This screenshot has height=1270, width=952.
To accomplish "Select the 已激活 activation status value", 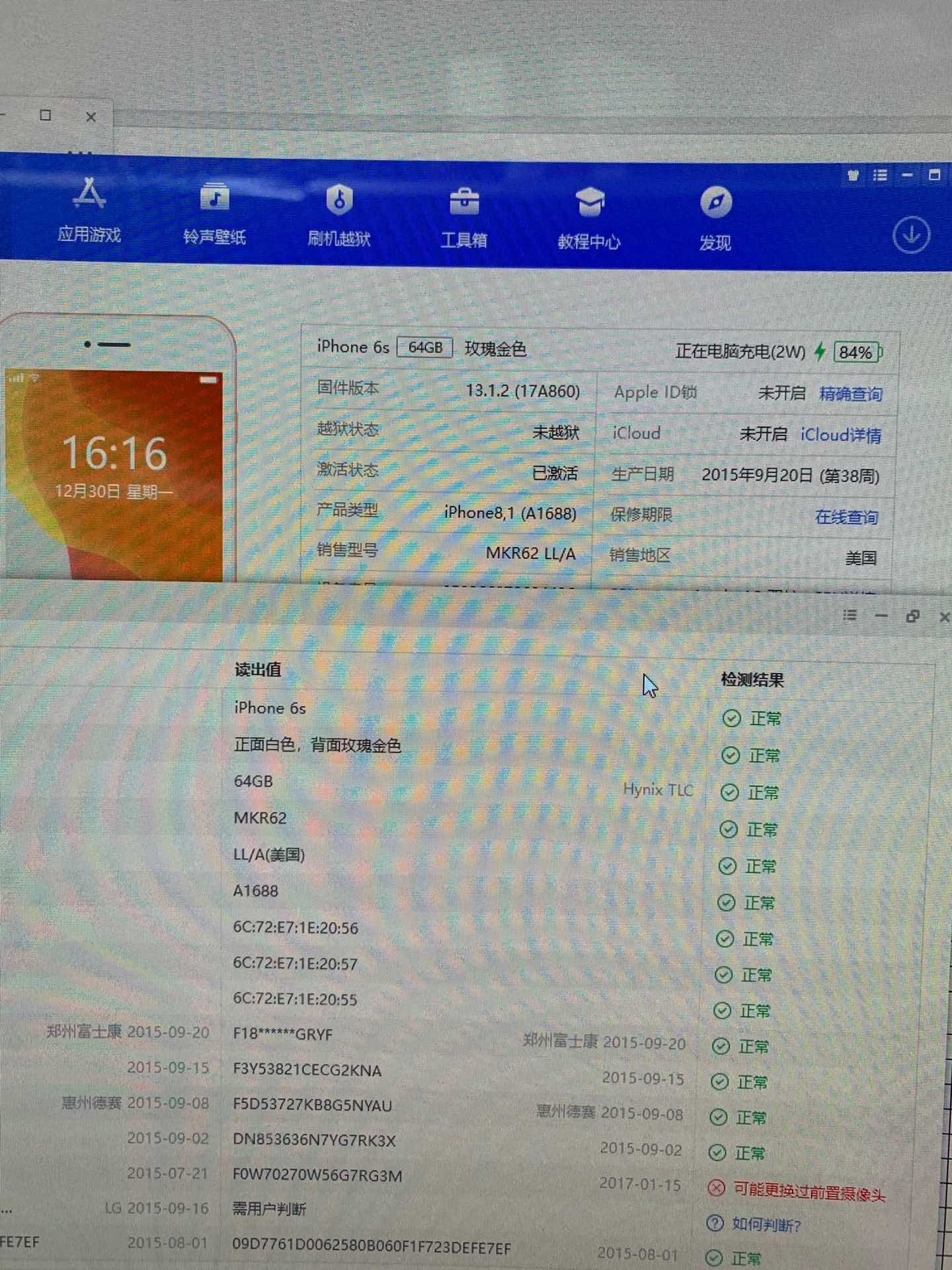I will point(555,473).
